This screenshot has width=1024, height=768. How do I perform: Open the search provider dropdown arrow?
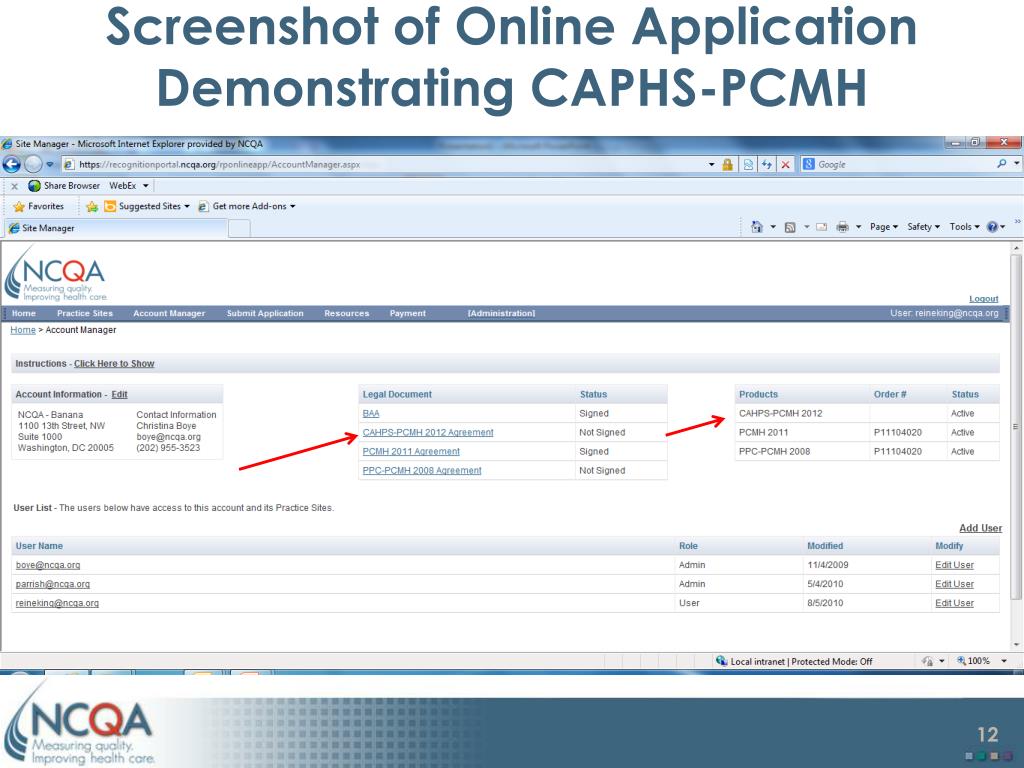click(x=1017, y=164)
